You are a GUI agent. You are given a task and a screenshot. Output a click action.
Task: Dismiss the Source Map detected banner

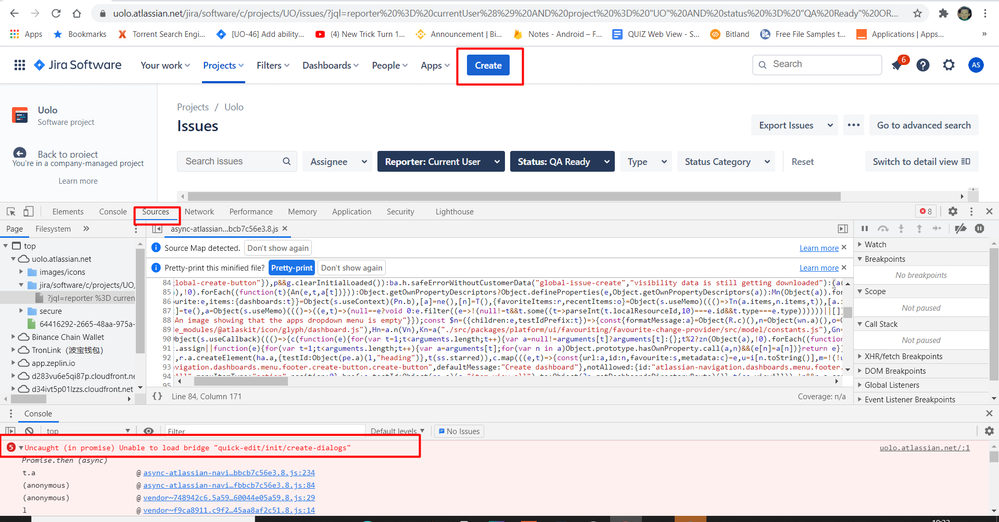pyautogui.click(x=844, y=247)
